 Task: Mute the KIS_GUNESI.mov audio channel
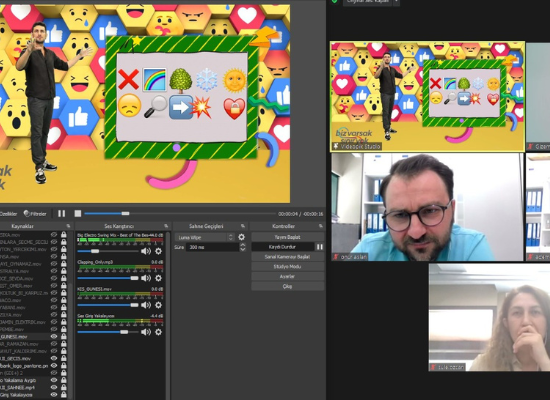(x=146, y=305)
